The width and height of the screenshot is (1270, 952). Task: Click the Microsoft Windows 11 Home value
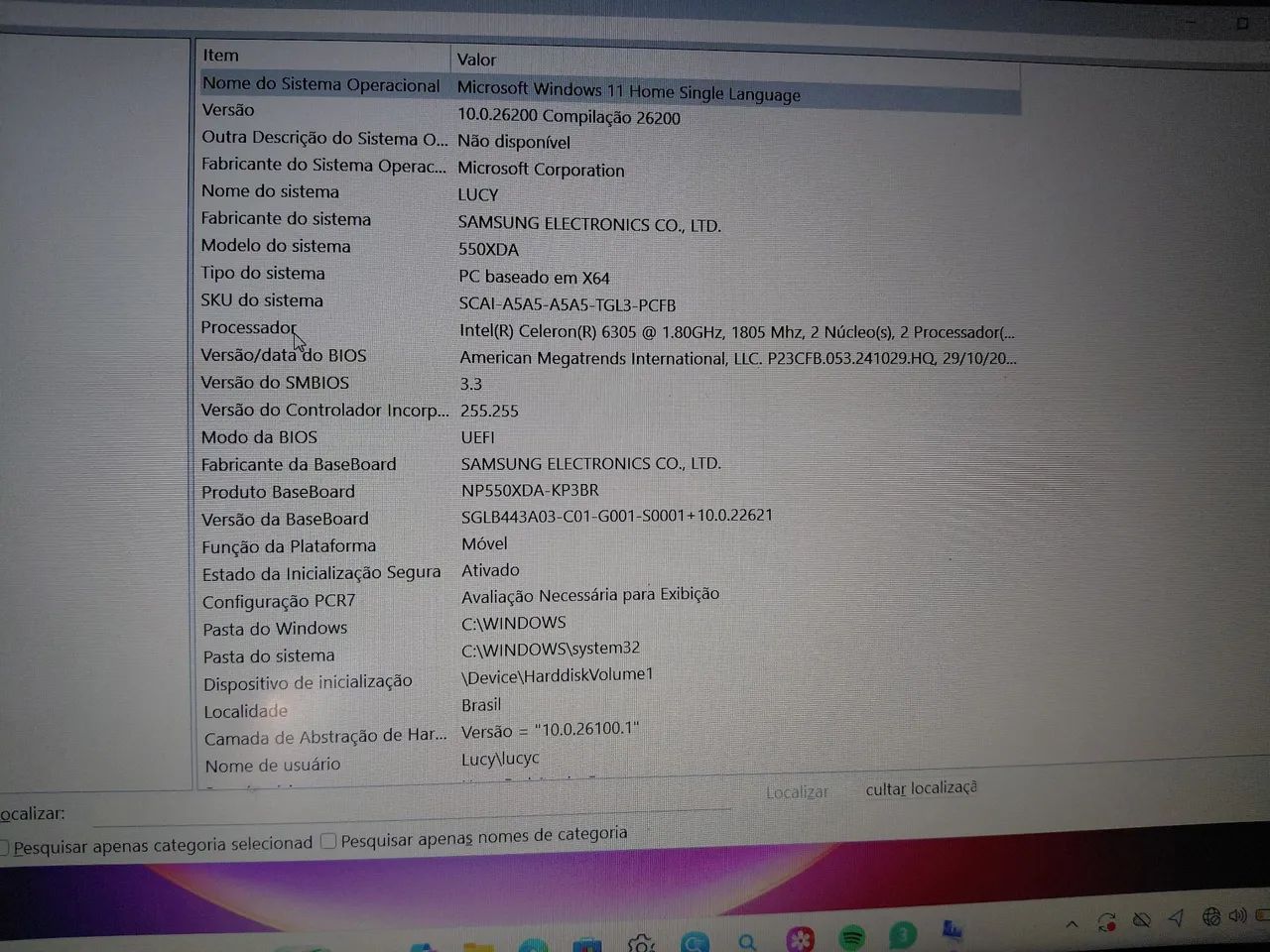[628, 91]
